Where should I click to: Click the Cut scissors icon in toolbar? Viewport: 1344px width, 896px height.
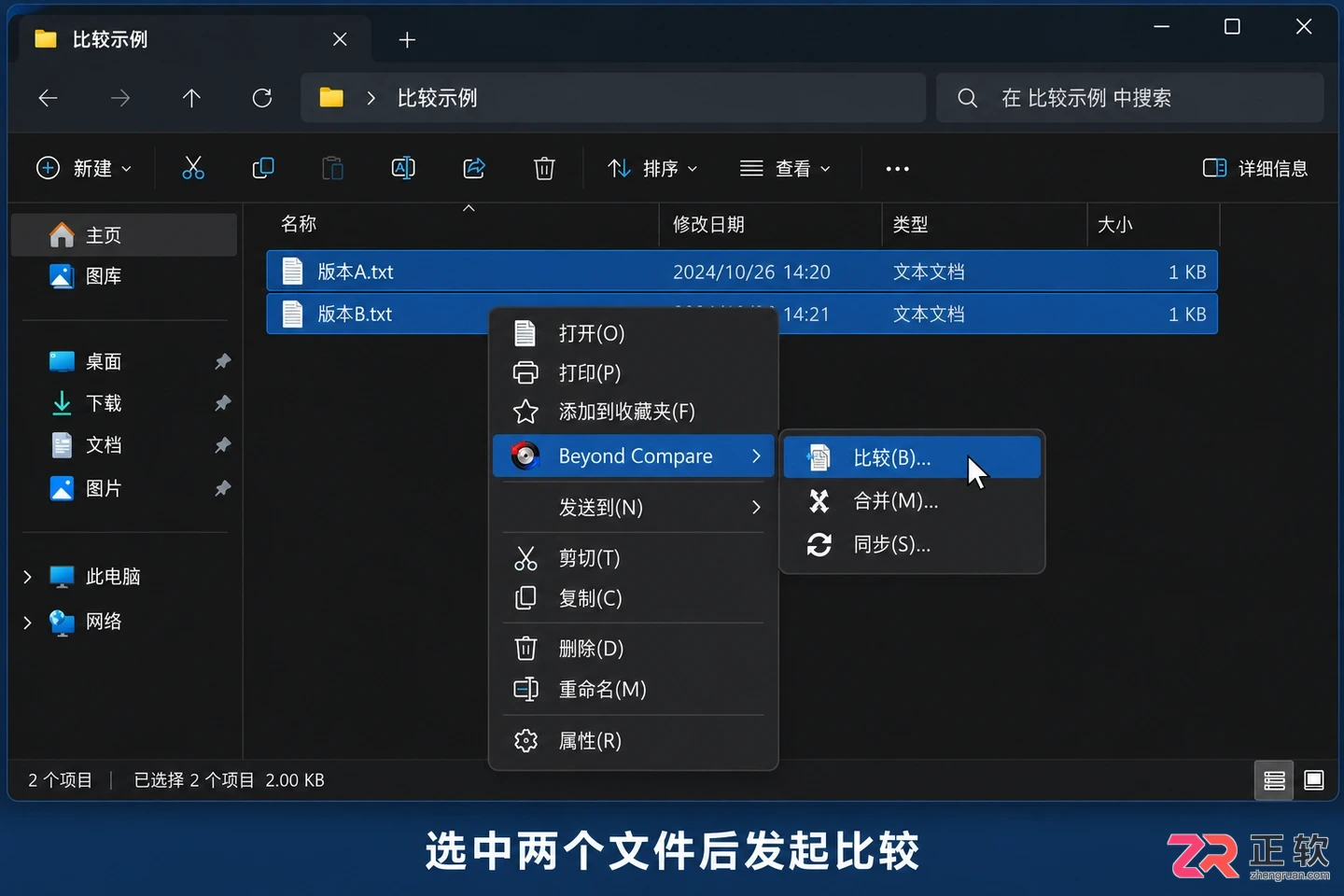click(193, 168)
